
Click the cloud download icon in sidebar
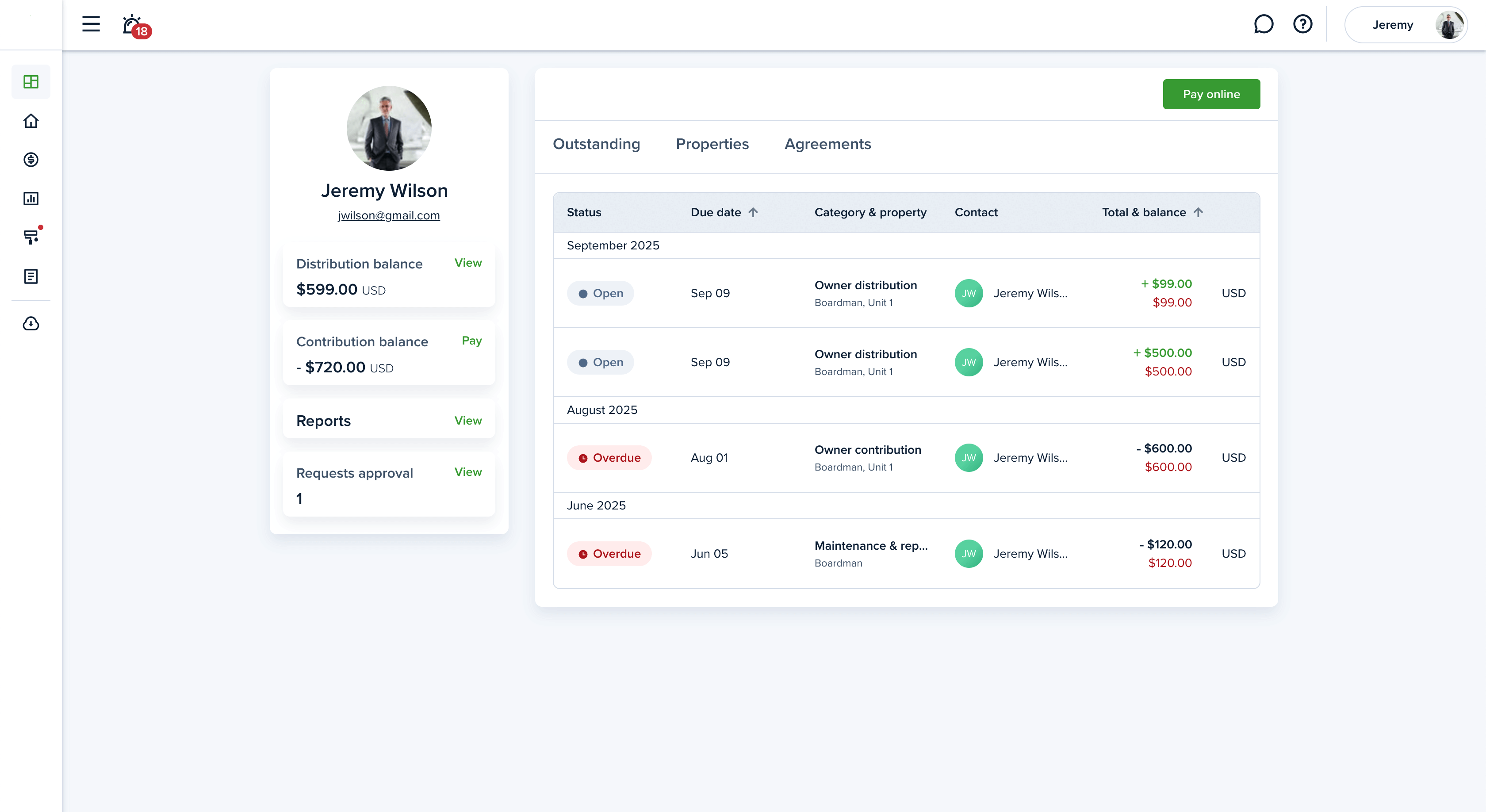(x=31, y=324)
